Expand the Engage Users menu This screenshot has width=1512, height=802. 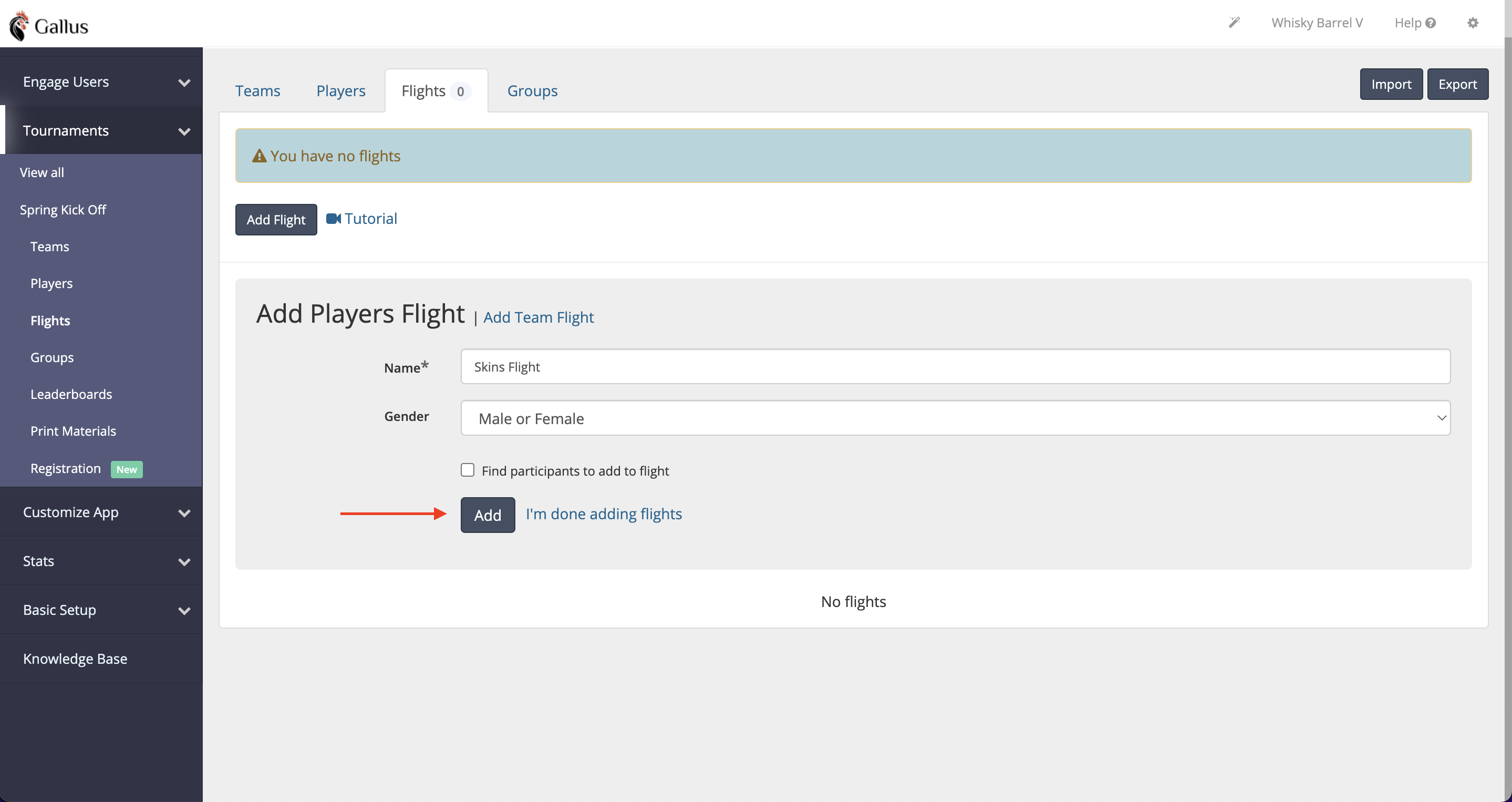[x=101, y=81]
